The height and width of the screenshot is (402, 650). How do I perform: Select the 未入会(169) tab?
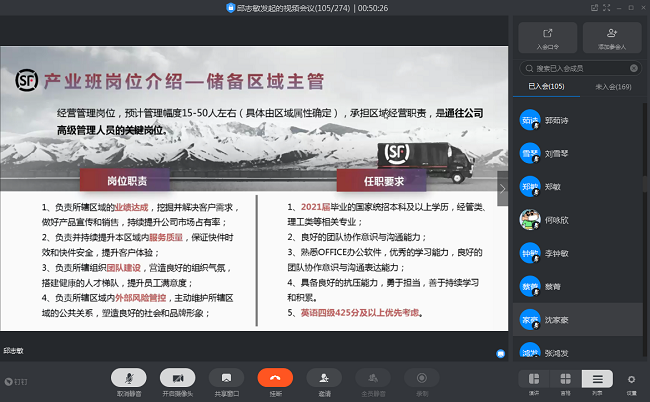pos(613,87)
